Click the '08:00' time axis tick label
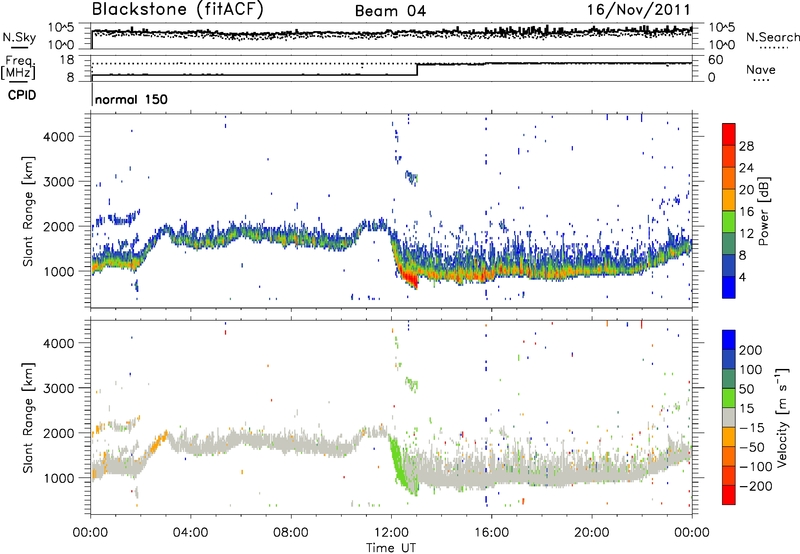 (x=291, y=533)
